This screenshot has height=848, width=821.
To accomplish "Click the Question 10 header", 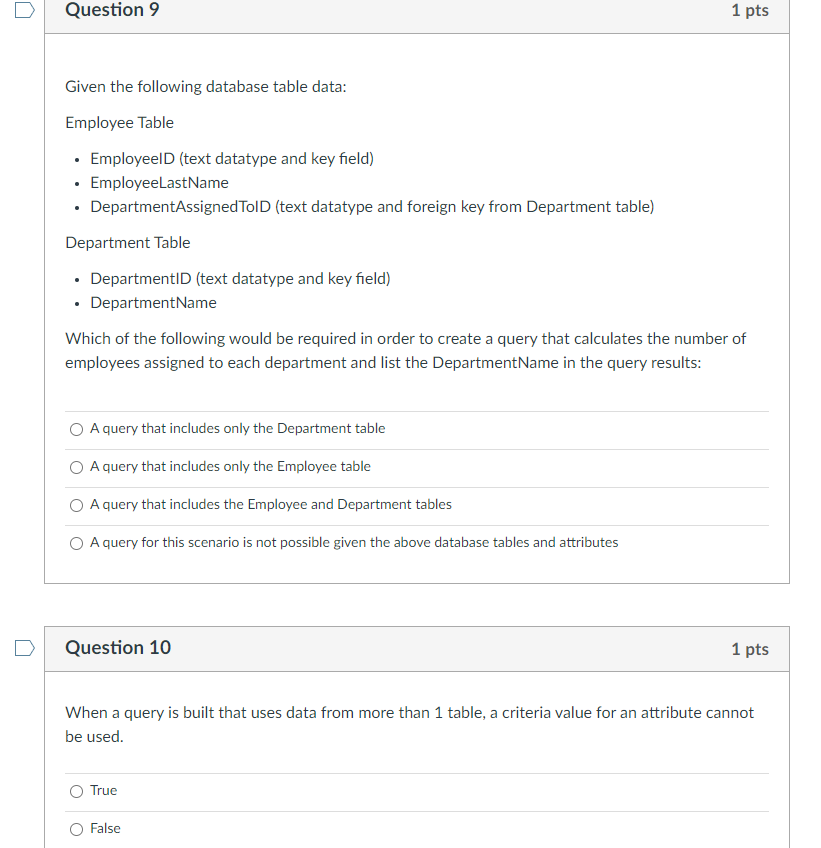I will tap(118, 648).
